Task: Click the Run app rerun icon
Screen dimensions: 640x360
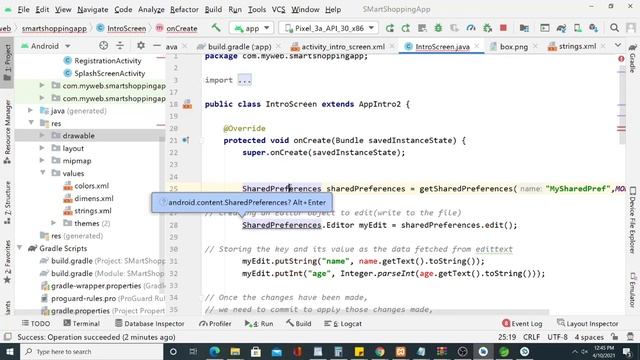Action: [x=390, y=28]
